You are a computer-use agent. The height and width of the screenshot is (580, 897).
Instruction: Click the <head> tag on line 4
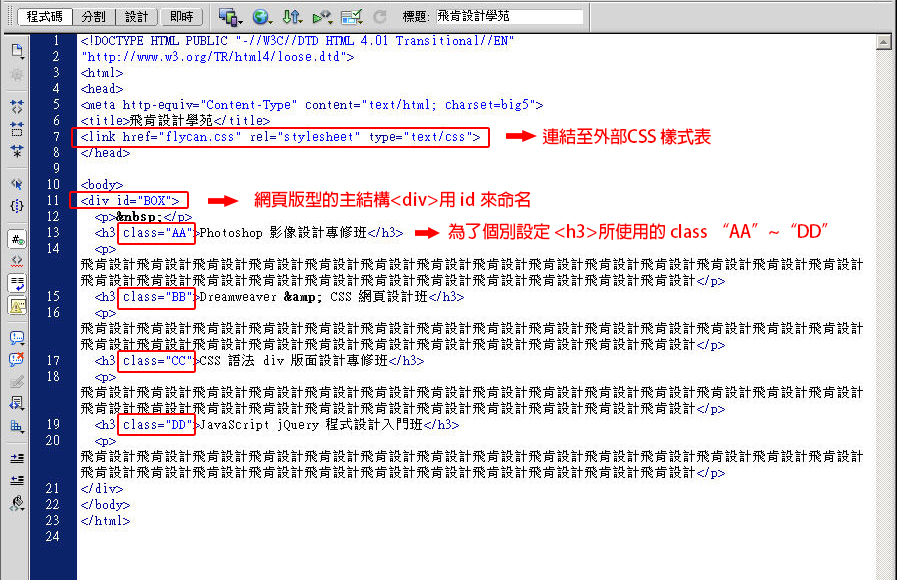click(x=102, y=89)
